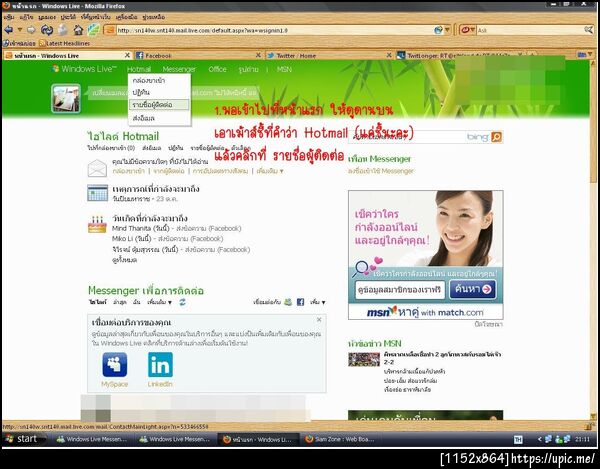Viewport: 600px width, 469px height.
Task: Expand the เพิ่มเติม dropdown under Hotmail highlights
Action: pyautogui.click(x=270, y=171)
